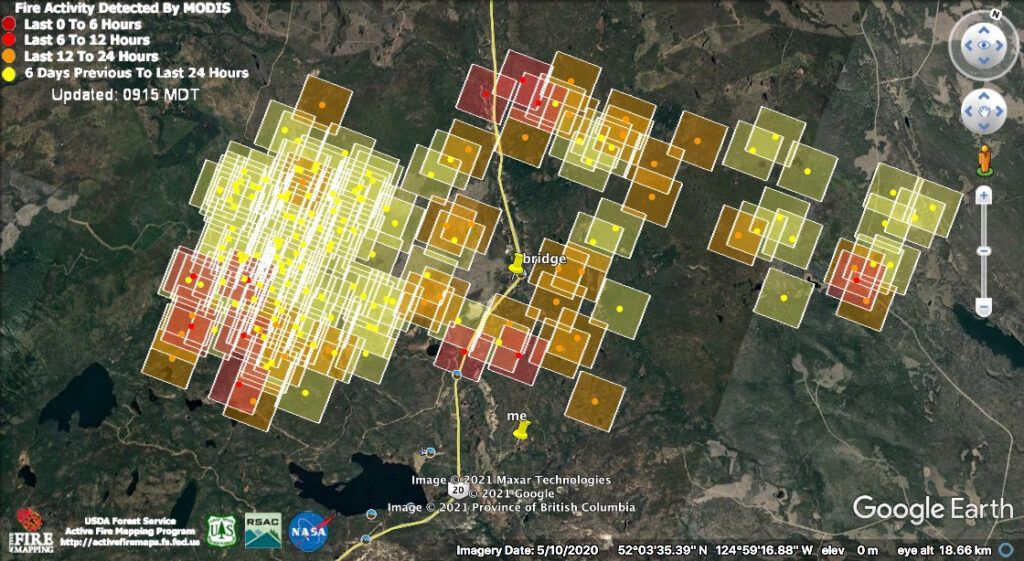This screenshot has height=561, width=1024.
Task: Pan north with the Move joystick's up arrow
Action: [984, 97]
